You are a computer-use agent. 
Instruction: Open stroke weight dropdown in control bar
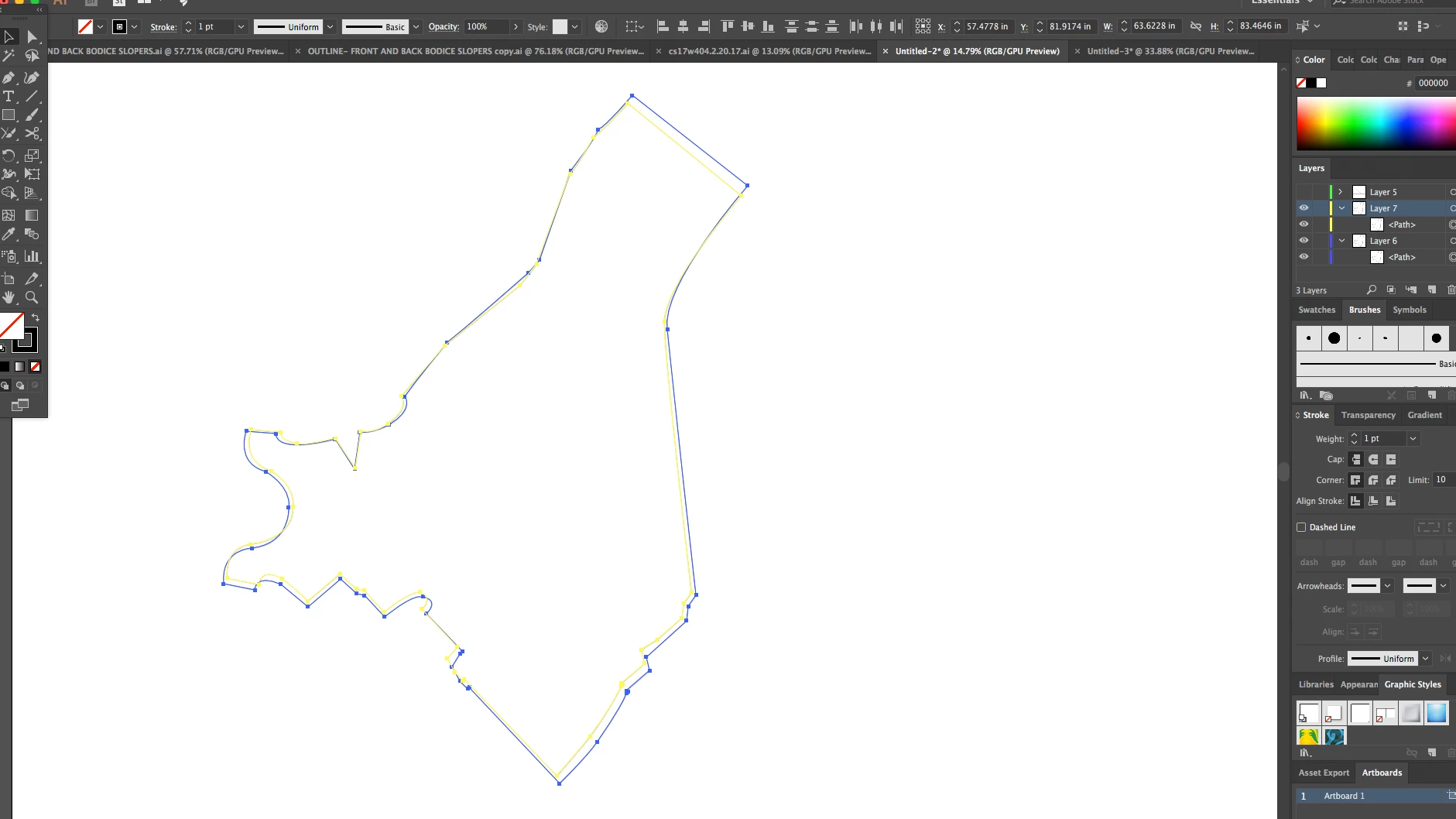pos(241,26)
